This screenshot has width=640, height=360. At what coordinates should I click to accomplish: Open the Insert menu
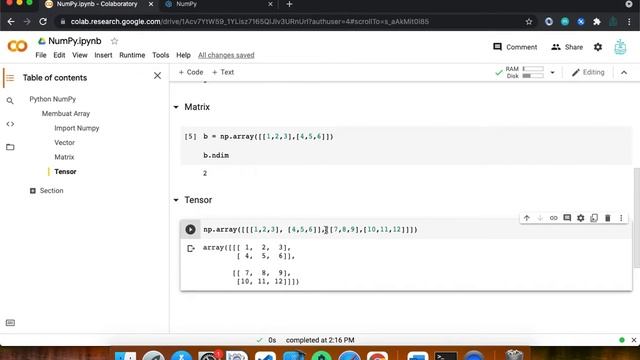103,55
